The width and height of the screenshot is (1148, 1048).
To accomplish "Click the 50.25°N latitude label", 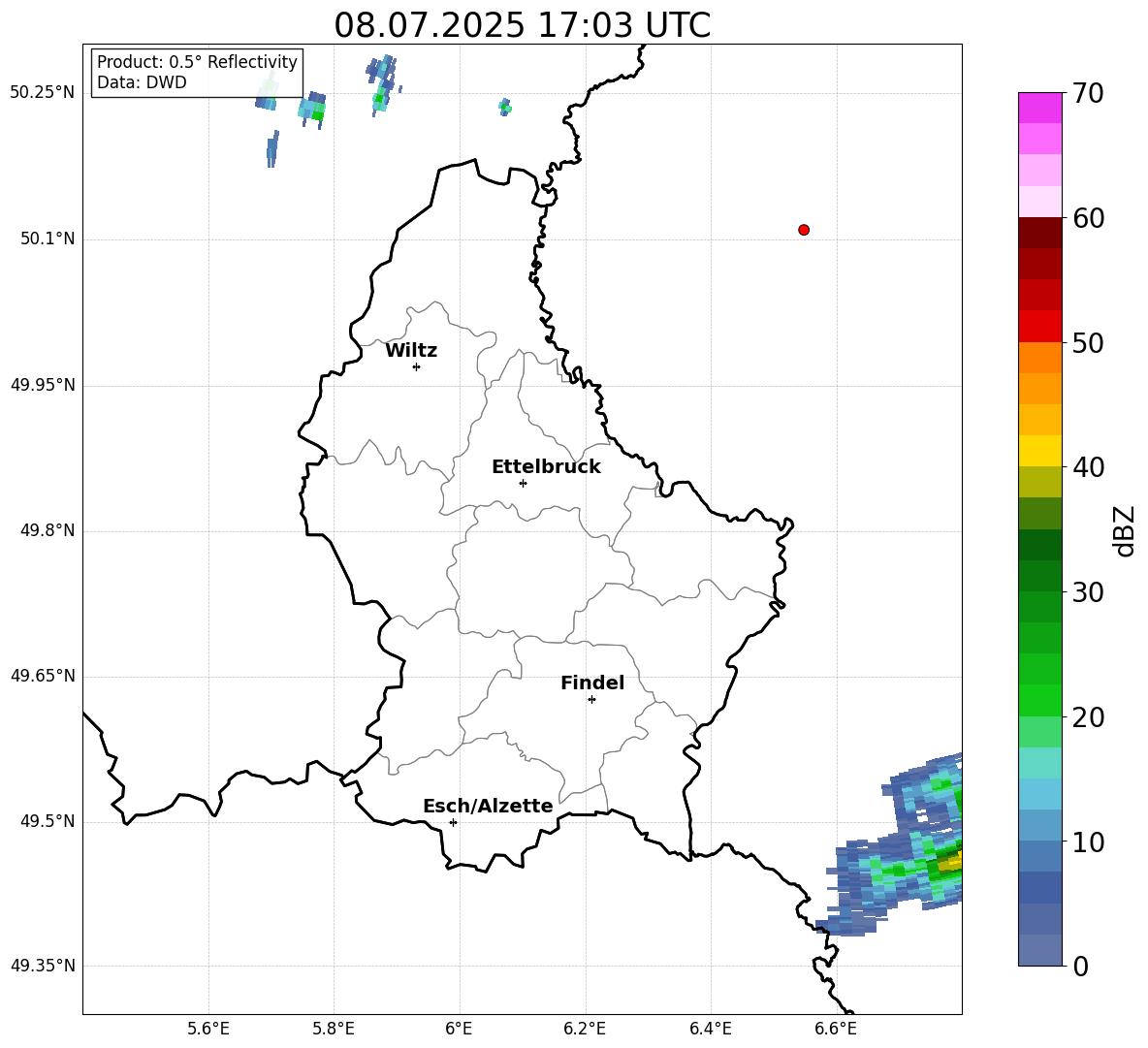I will pos(43,93).
